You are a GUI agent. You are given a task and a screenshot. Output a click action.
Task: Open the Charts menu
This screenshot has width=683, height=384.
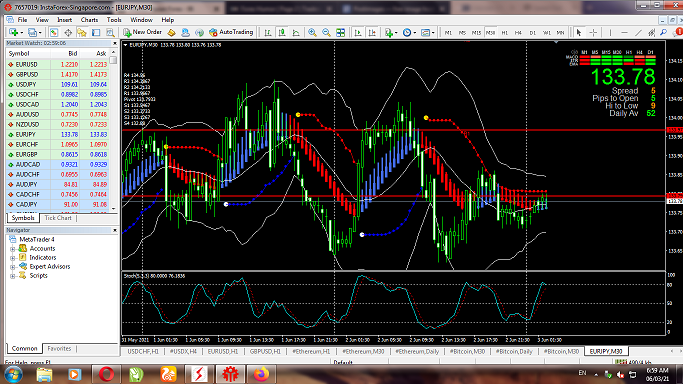coord(89,20)
